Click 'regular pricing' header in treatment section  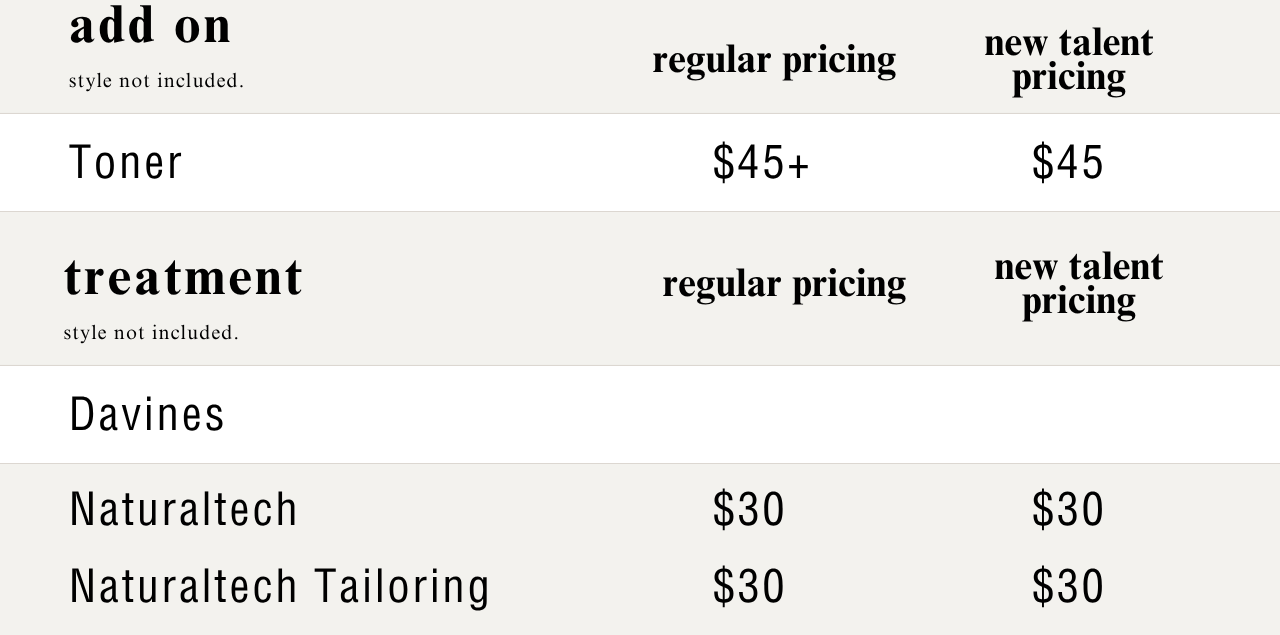coord(784,284)
